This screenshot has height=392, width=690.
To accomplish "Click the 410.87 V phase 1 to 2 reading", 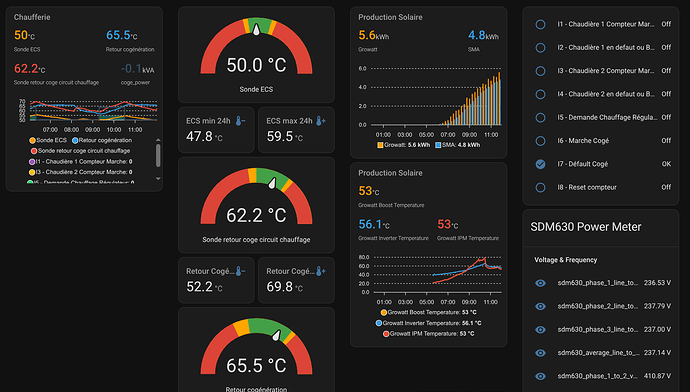I will click(x=657, y=376).
